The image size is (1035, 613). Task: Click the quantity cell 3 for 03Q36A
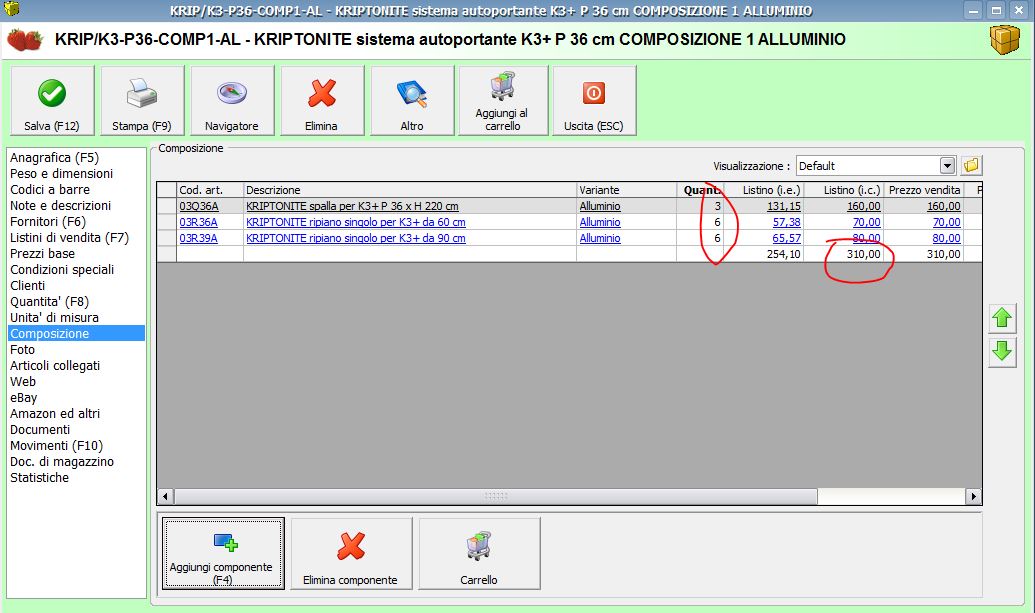(x=700, y=206)
